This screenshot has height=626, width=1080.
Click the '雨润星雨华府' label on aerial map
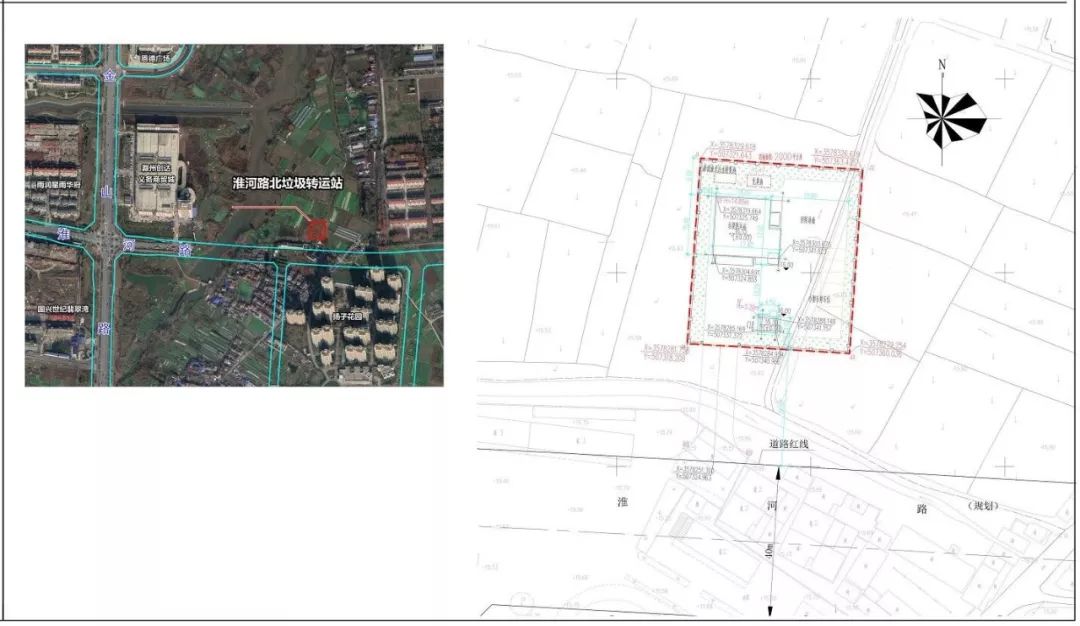click(59, 185)
